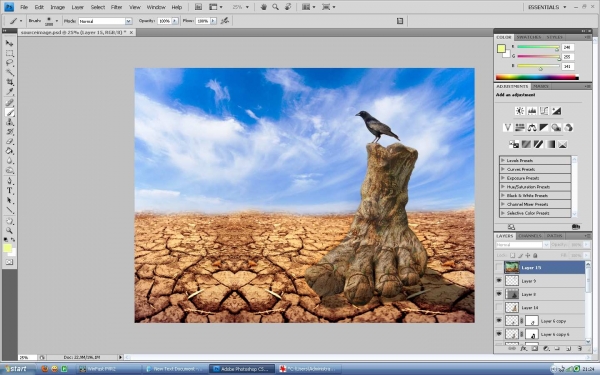Add an Exposure adjustment
The image size is (600, 375).
pyautogui.click(x=556, y=111)
